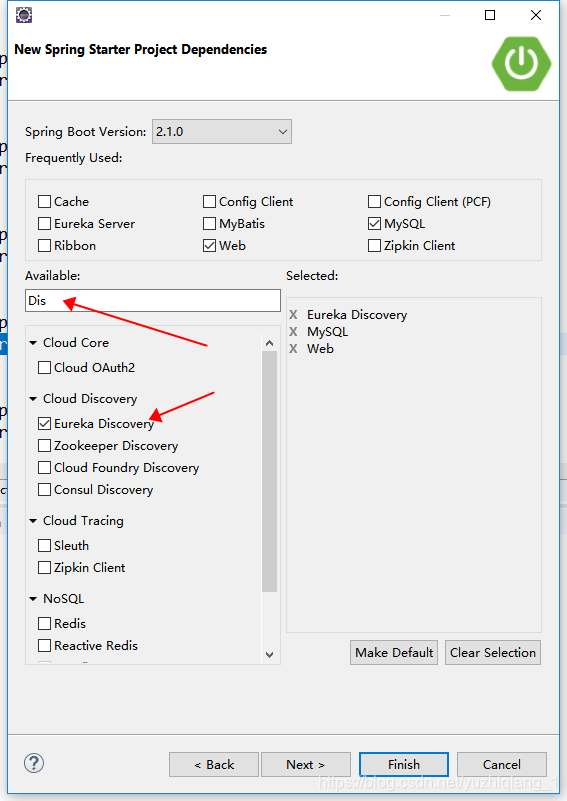Open the help question mark icon

click(34, 764)
